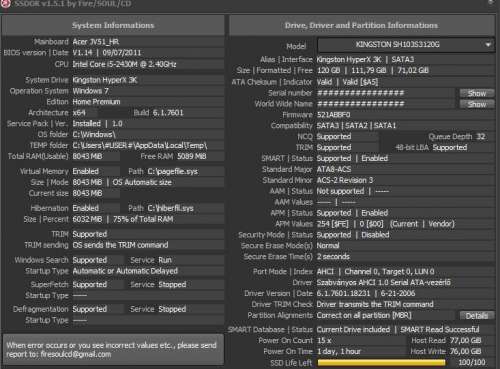Select OS folder C:\Windows\ value
500x369 pixels.
pyautogui.click(x=94, y=134)
